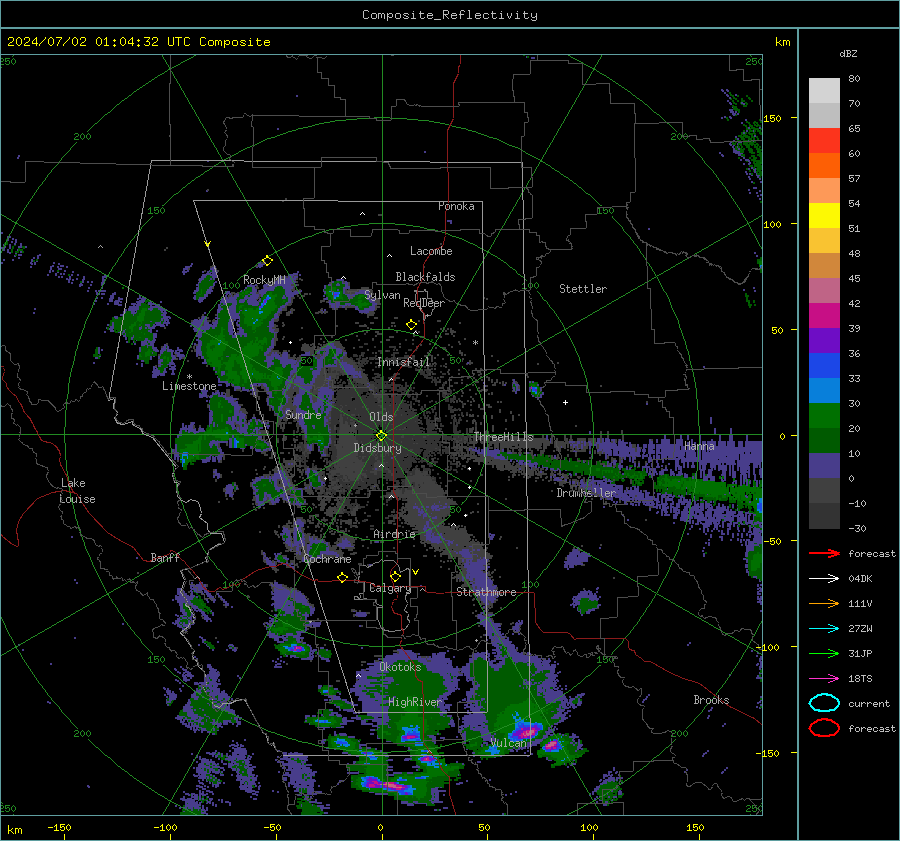Click the Cochrane city label
Image resolution: width=900 pixels, height=841 pixels.
click(x=327, y=559)
